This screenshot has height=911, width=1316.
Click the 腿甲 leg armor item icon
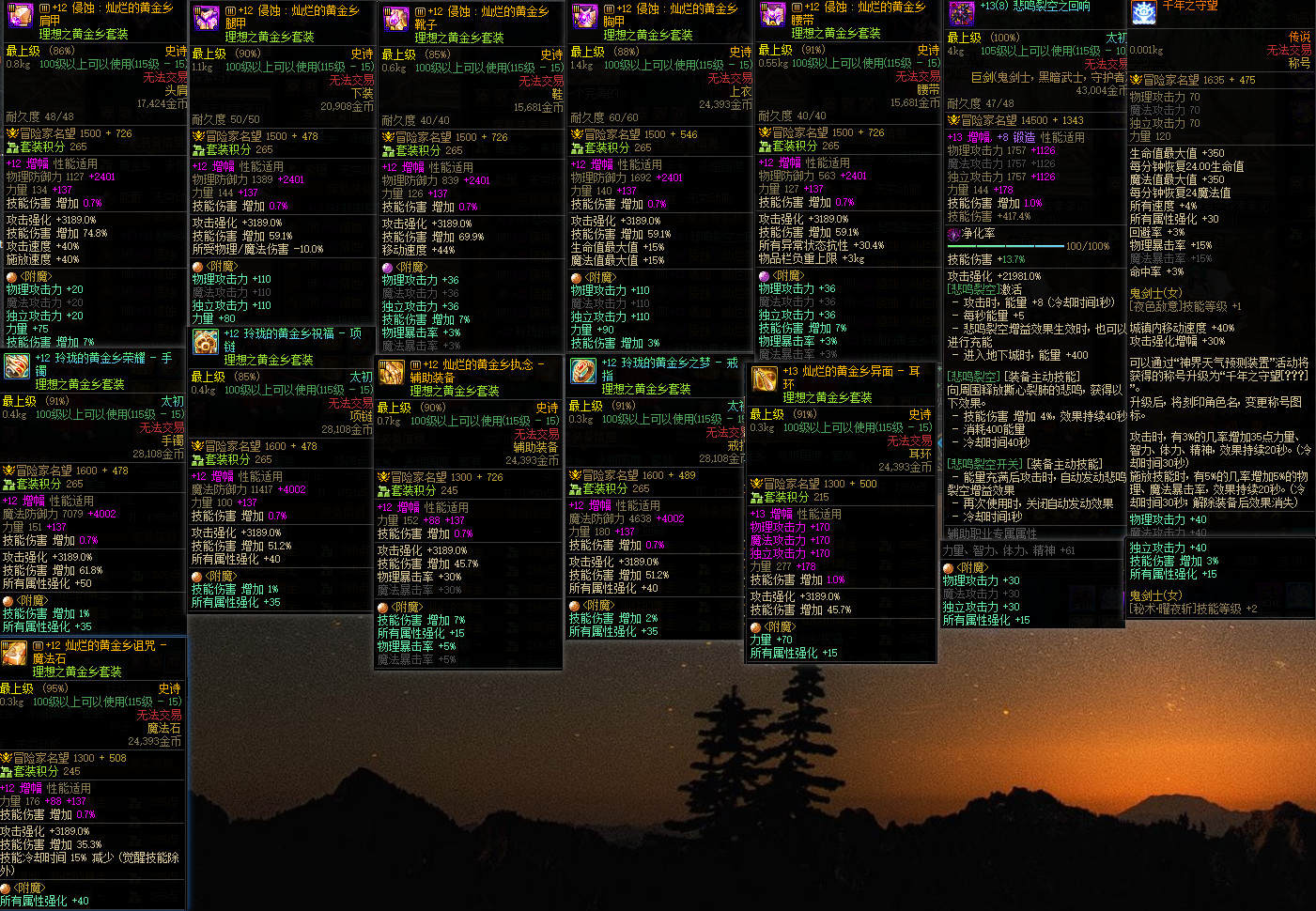[206, 19]
